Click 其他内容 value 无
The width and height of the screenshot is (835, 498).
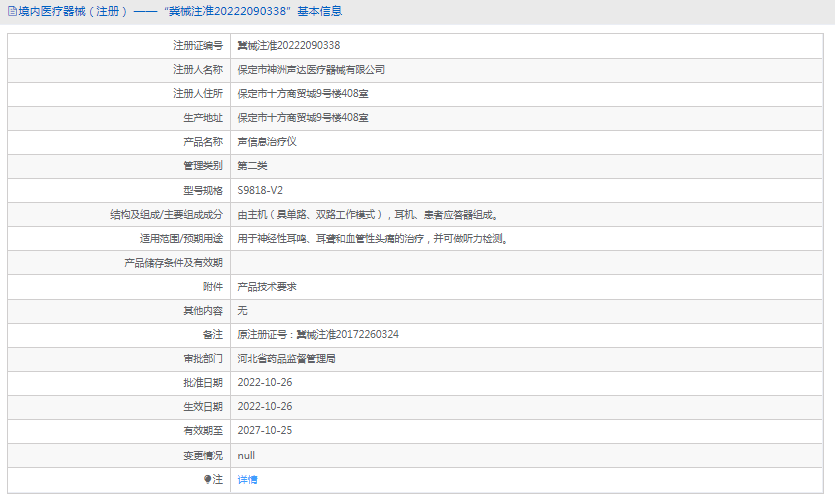[x=242, y=311]
